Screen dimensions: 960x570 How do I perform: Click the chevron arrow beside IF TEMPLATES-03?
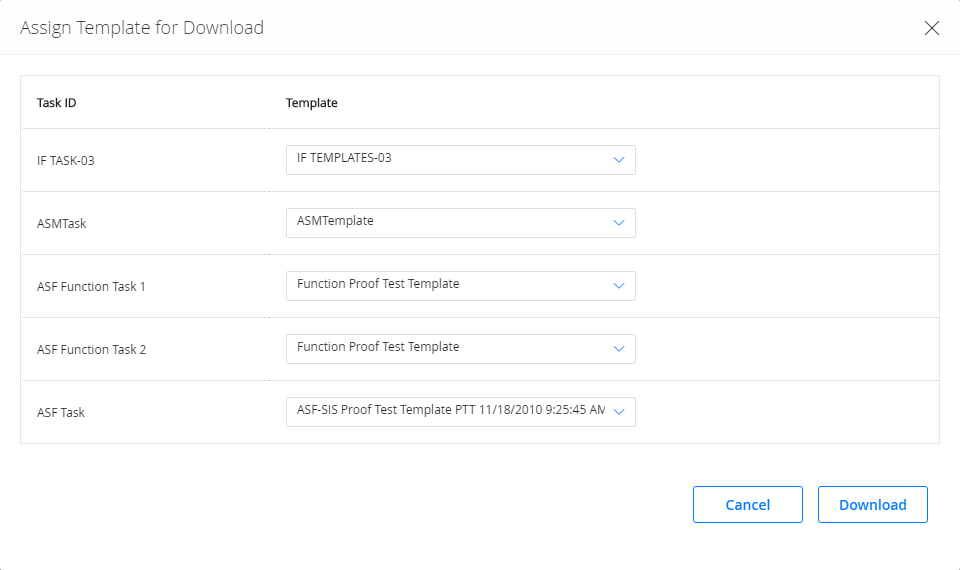(x=618, y=160)
